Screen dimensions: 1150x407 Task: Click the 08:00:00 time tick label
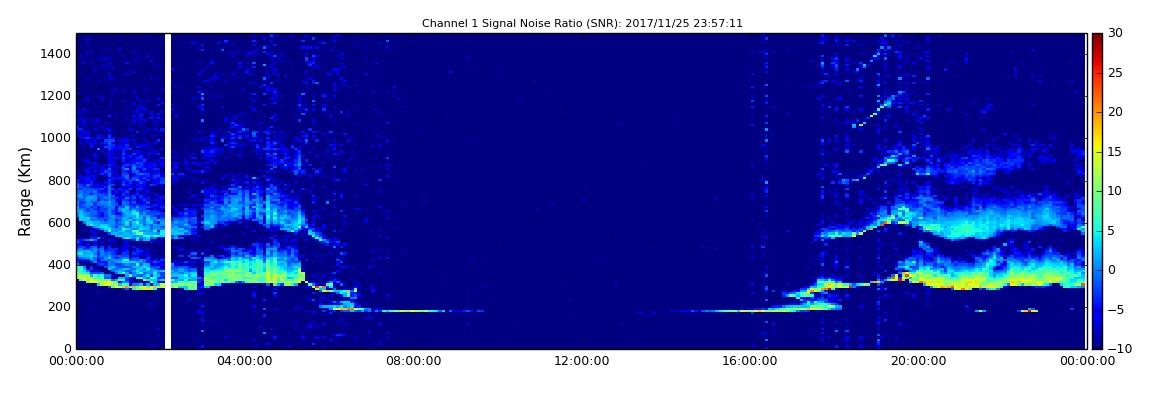(413, 362)
